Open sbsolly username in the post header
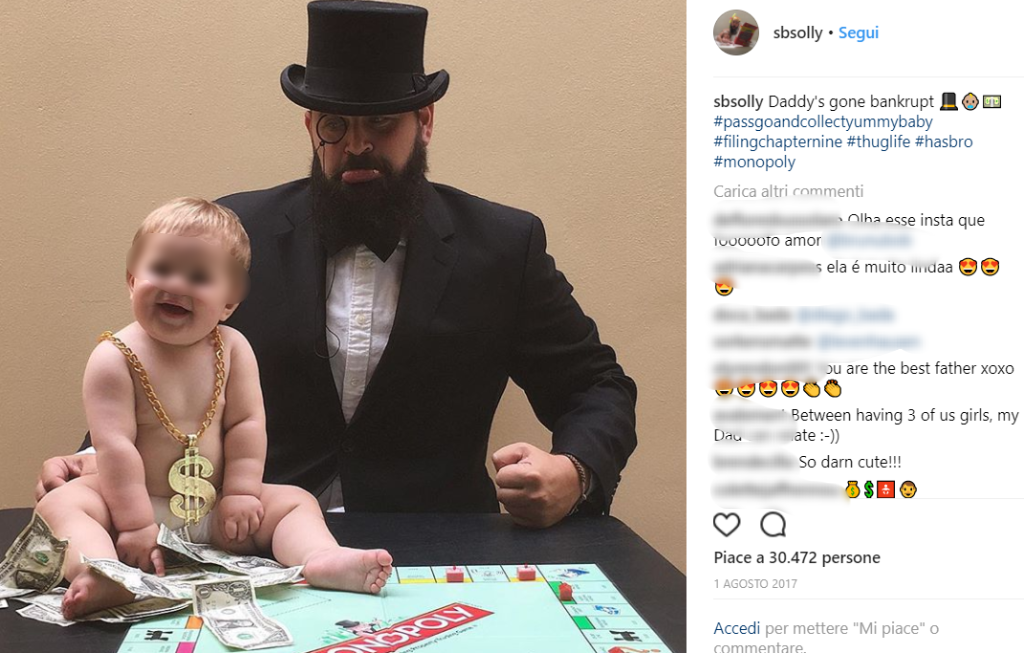The width and height of the screenshot is (1024, 653). click(797, 33)
